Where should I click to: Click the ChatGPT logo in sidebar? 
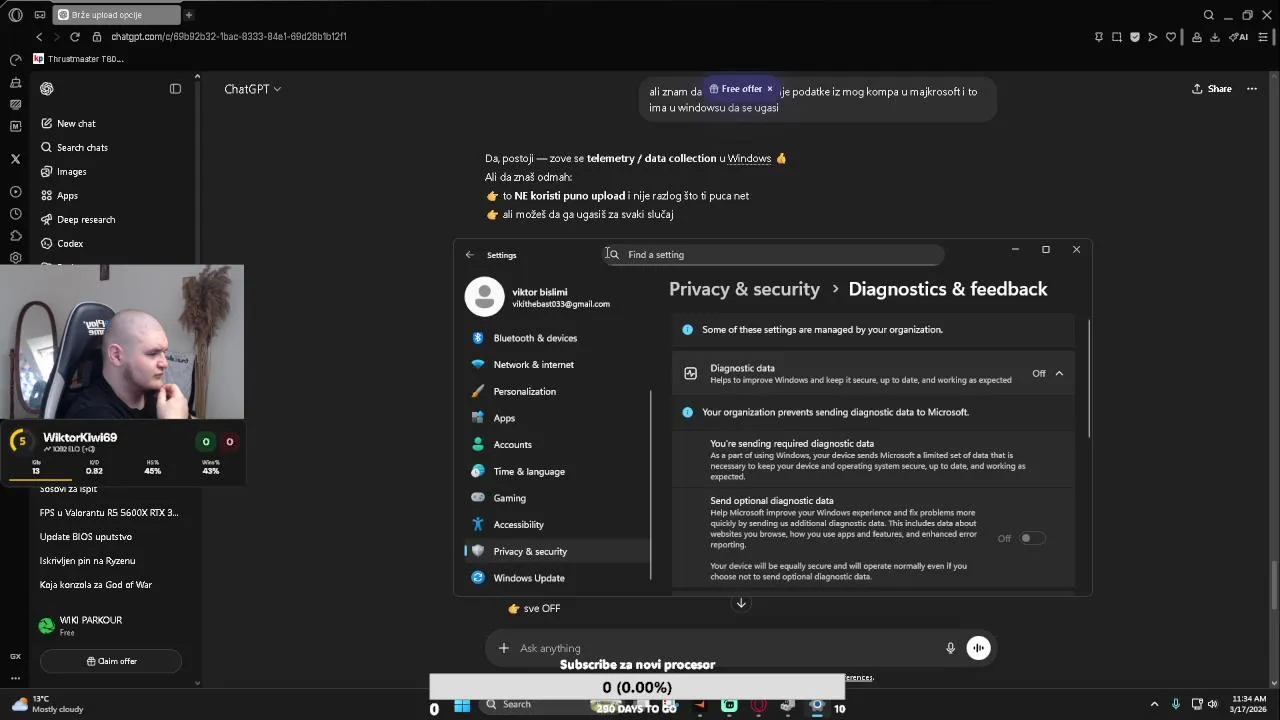click(47, 89)
